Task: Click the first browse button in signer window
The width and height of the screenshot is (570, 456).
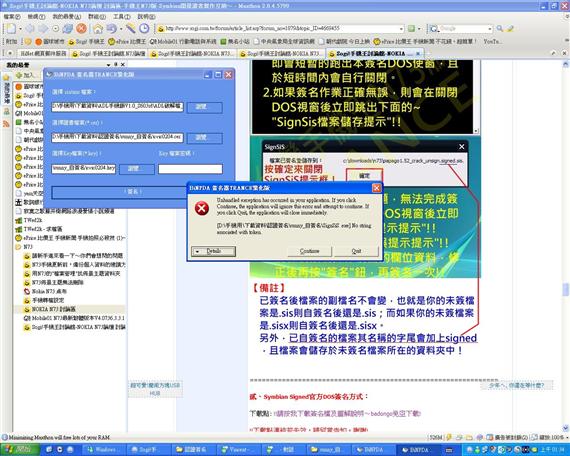Action: pos(205,107)
